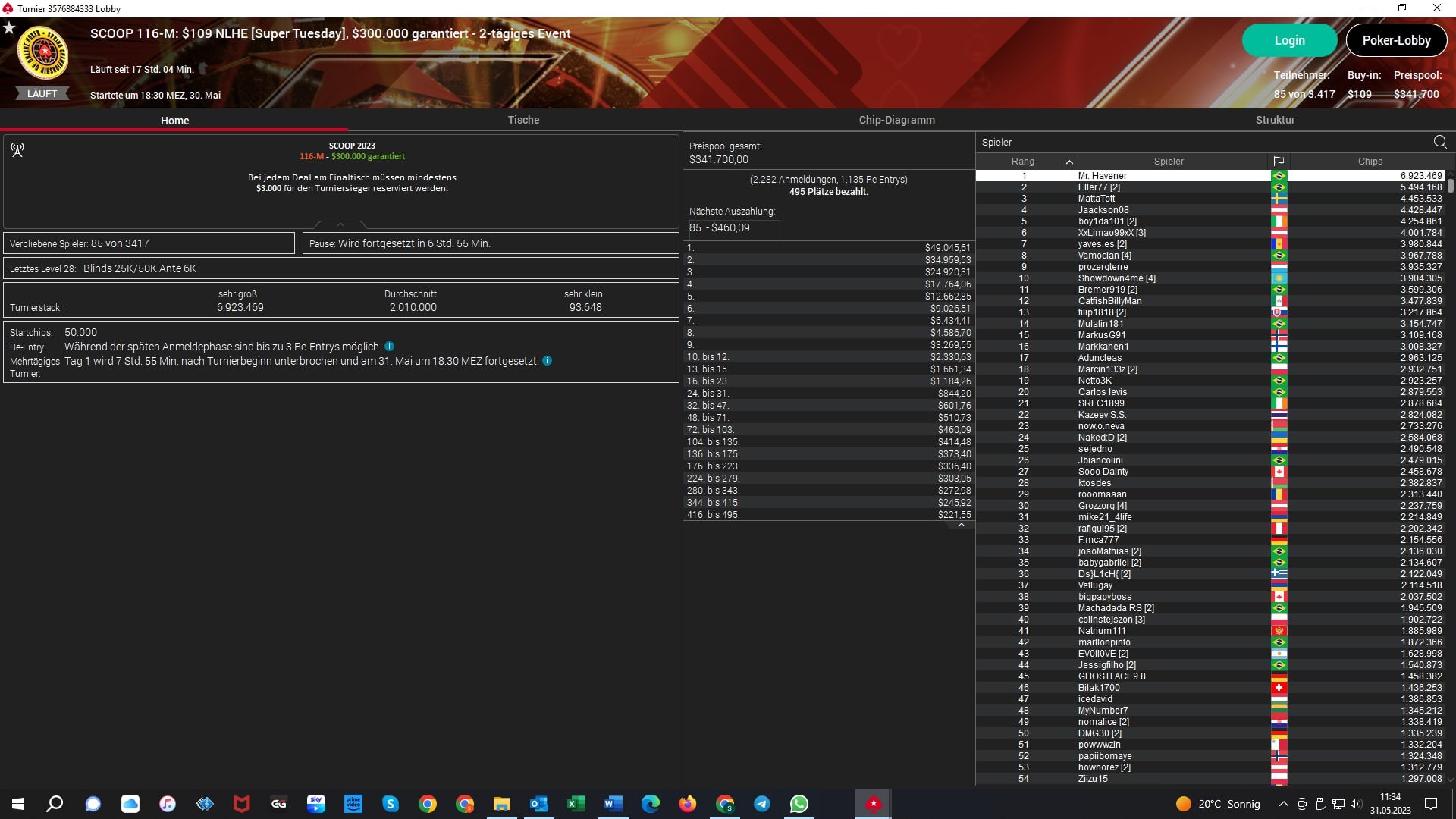Open the Windows Start menu
The width and height of the screenshot is (1456, 819).
[18, 804]
